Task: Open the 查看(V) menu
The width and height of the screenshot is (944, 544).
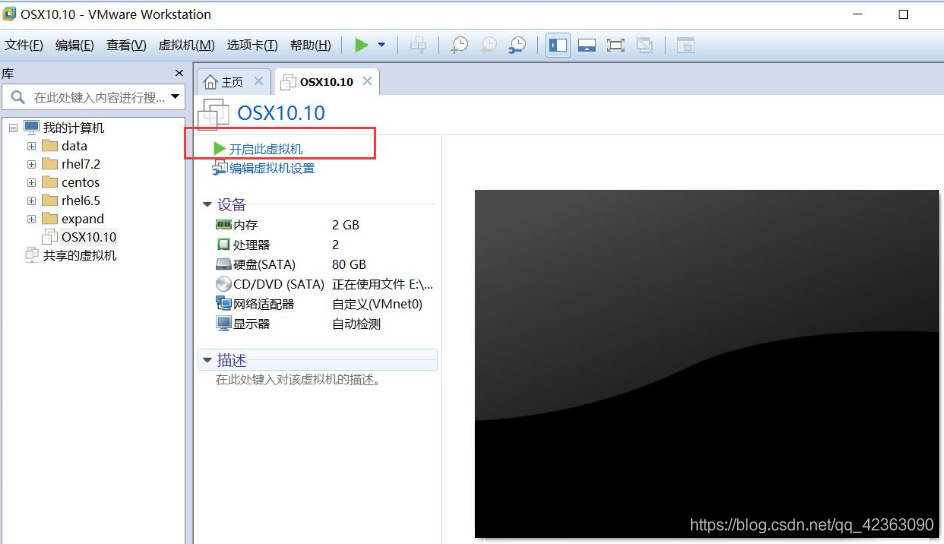Action: [126, 45]
